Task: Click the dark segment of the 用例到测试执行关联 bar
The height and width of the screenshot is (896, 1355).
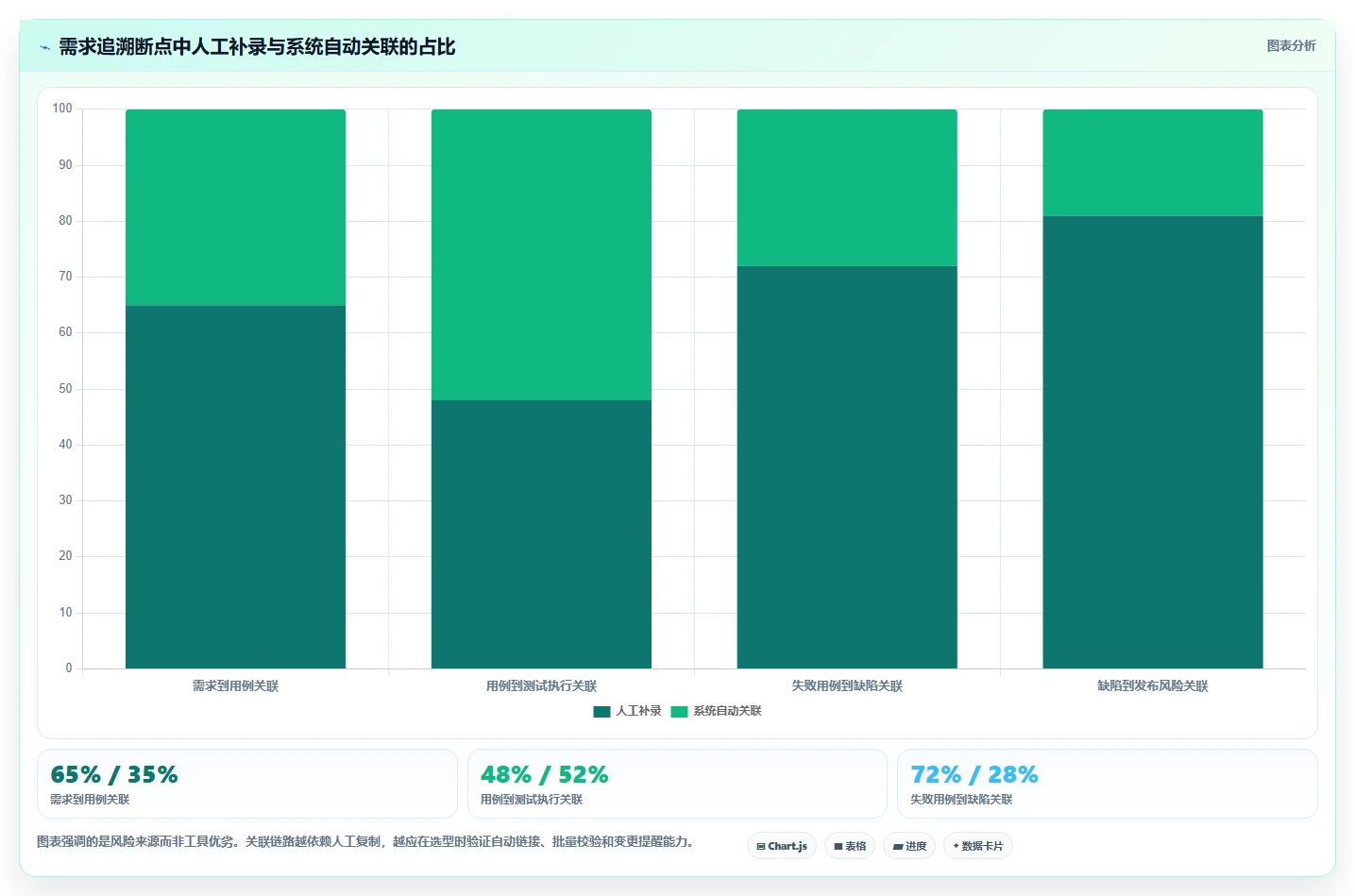Action: click(x=541, y=534)
